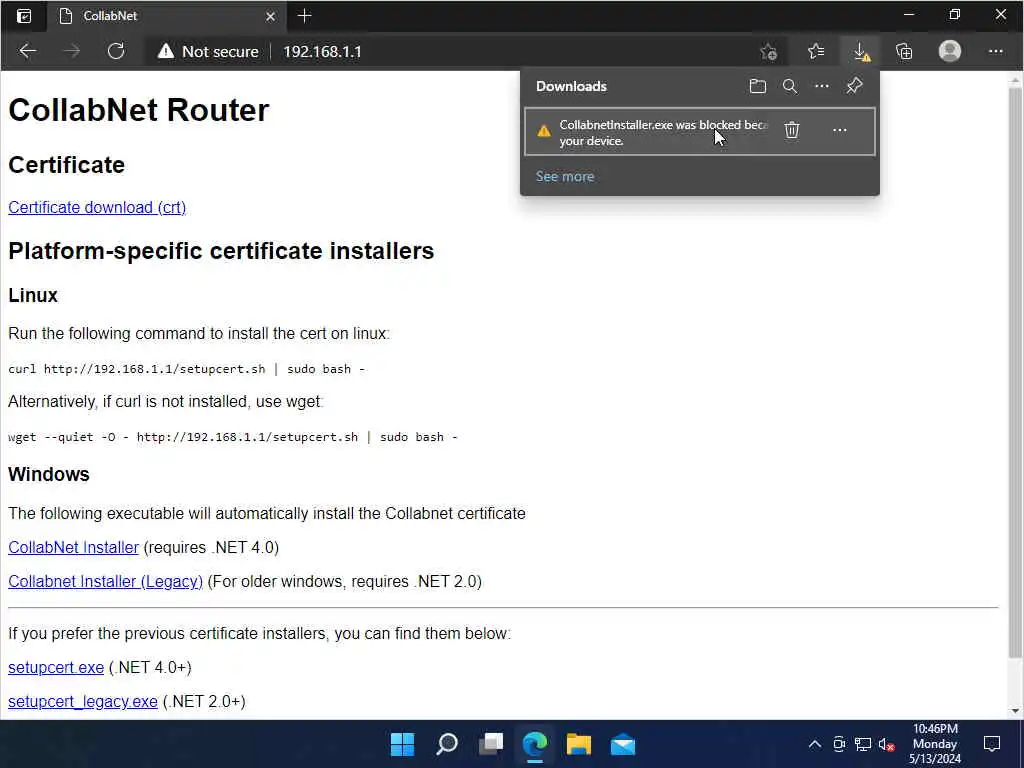Click See more in Downloads panel
The width and height of the screenshot is (1024, 768).
tap(565, 176)
